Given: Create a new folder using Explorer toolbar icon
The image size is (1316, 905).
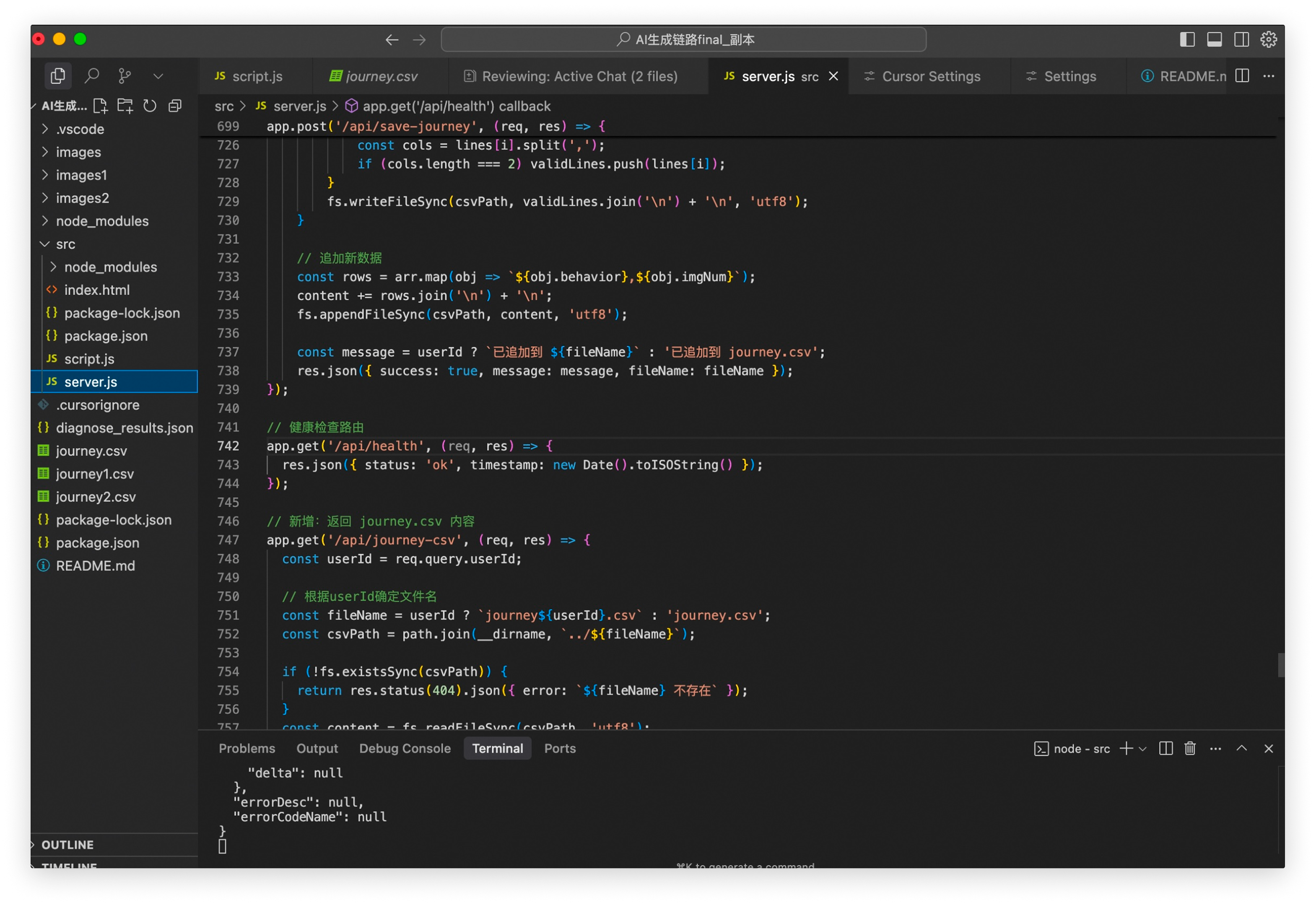Looking at the screenshot, I should [125, 106].
